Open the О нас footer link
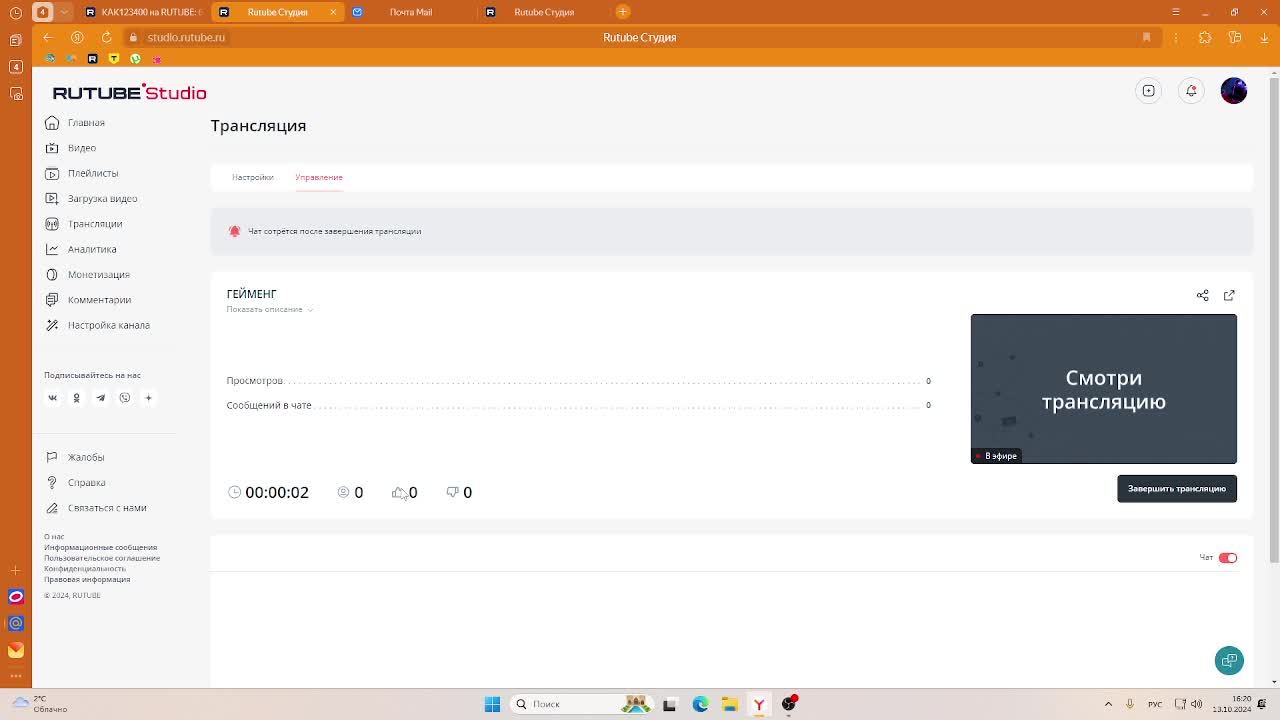This screenshot has width=1280, height=720. click(x=54, y=537)
